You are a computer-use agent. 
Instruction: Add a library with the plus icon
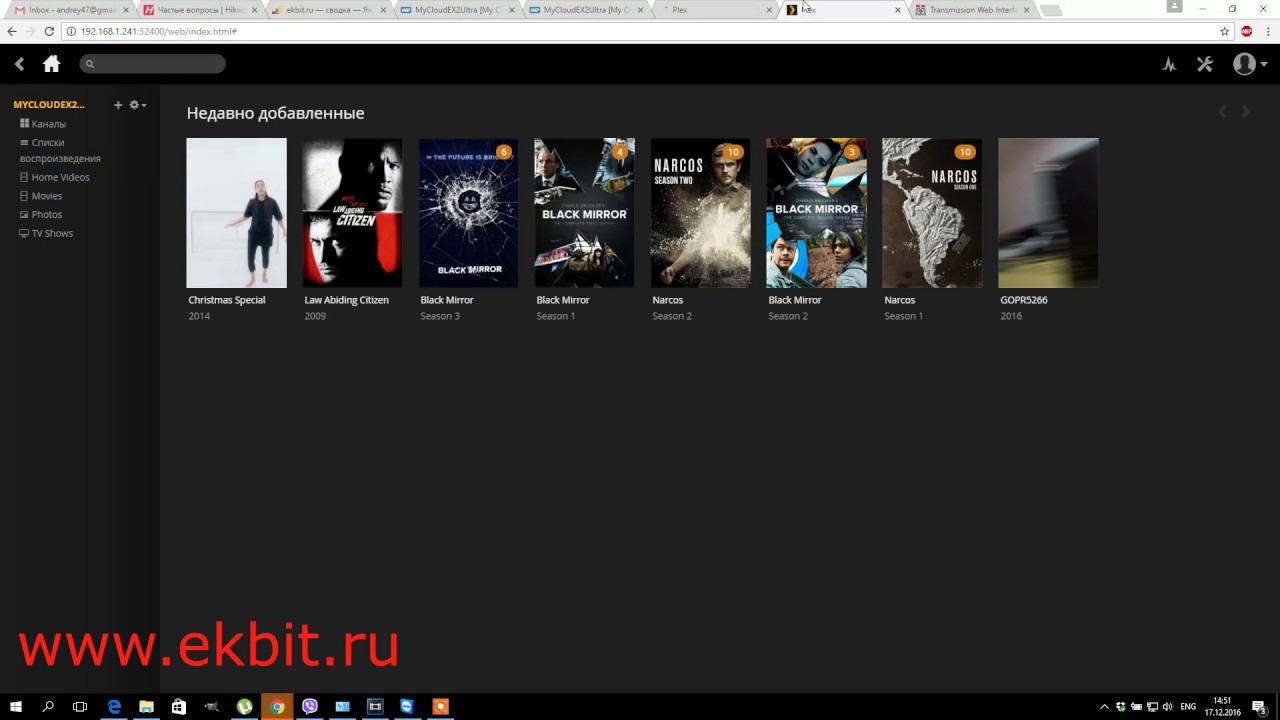click(x=118, y=105)
